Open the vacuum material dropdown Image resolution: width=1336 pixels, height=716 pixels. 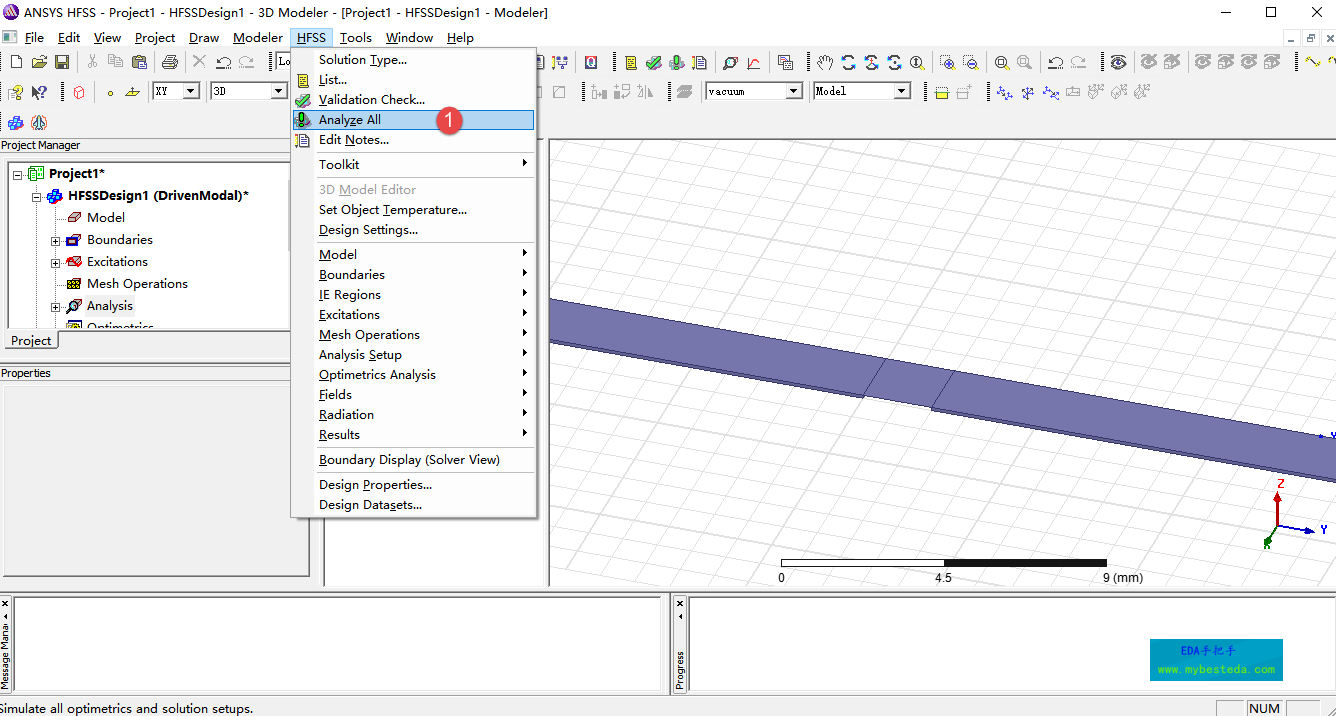tap(793, 91)
